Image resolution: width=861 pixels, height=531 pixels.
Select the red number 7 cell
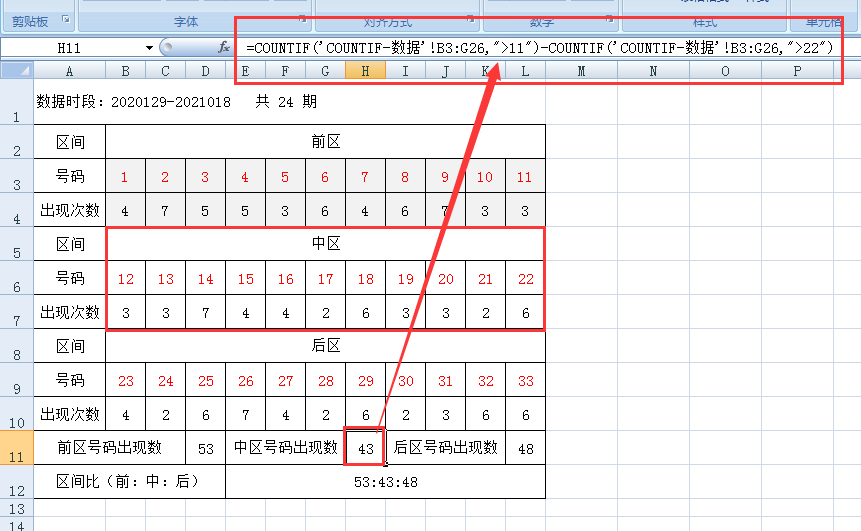(365, 176)
